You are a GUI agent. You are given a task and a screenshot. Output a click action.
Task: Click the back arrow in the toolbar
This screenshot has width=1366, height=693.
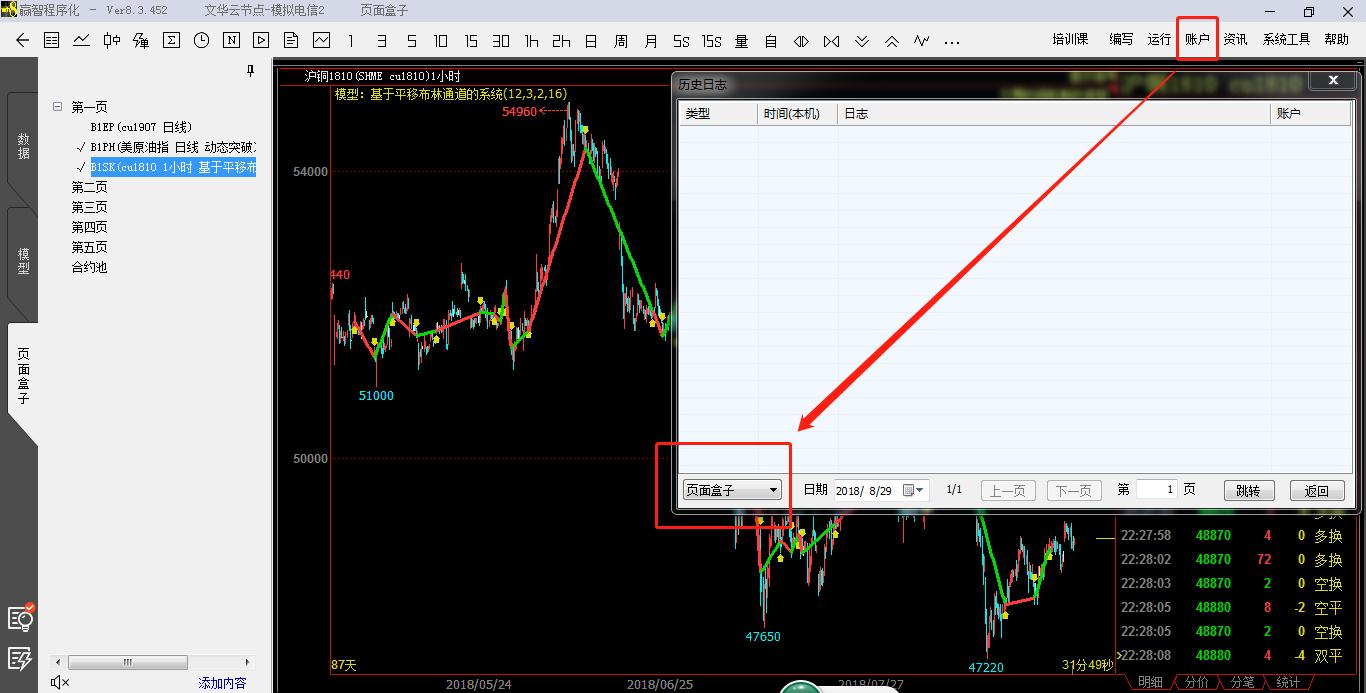23,41
